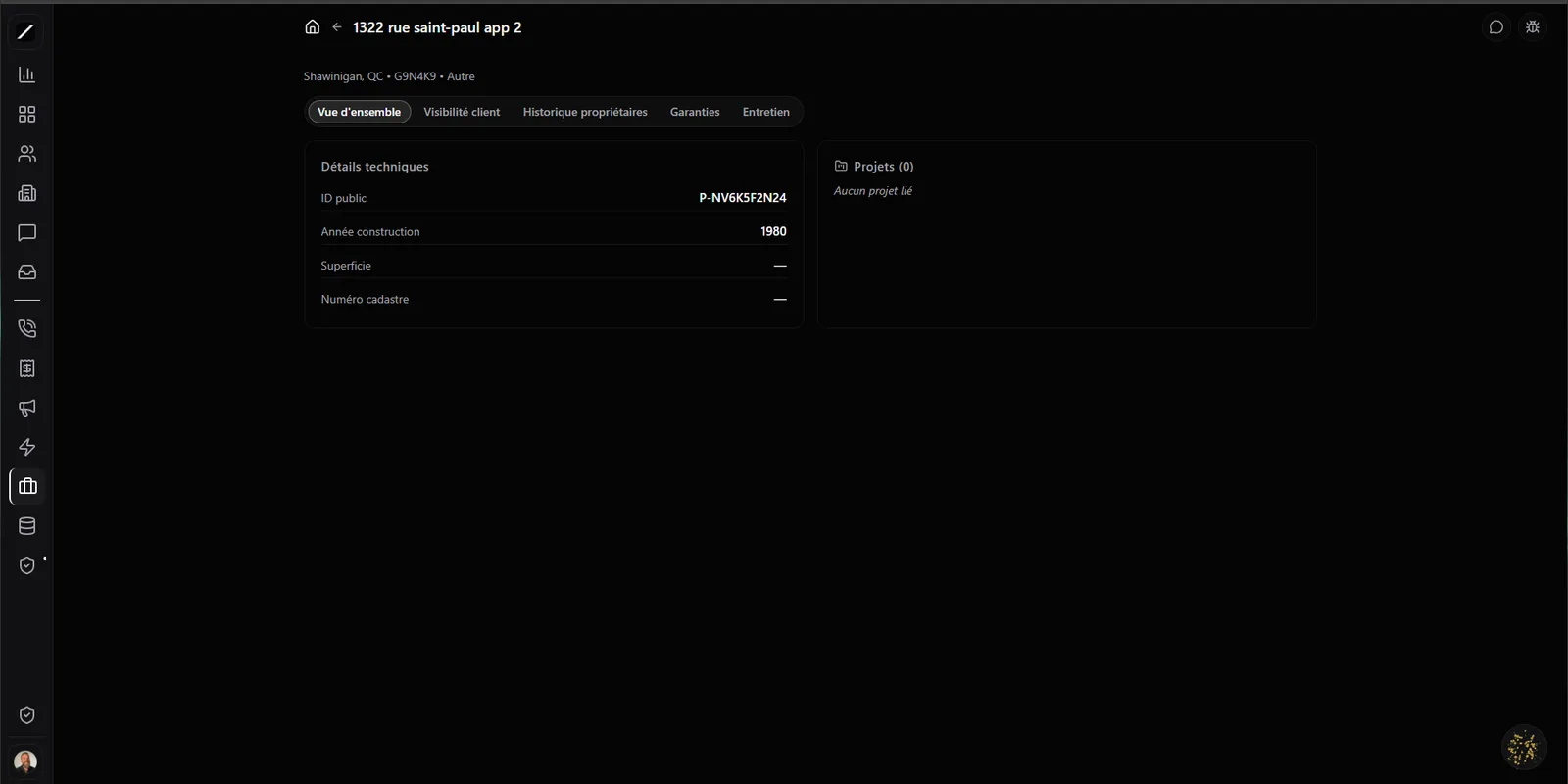The height and width of the screenshot is (784, 1568).
Task: Open the phone calls sidebar icon
Action: tap(27, 329)
